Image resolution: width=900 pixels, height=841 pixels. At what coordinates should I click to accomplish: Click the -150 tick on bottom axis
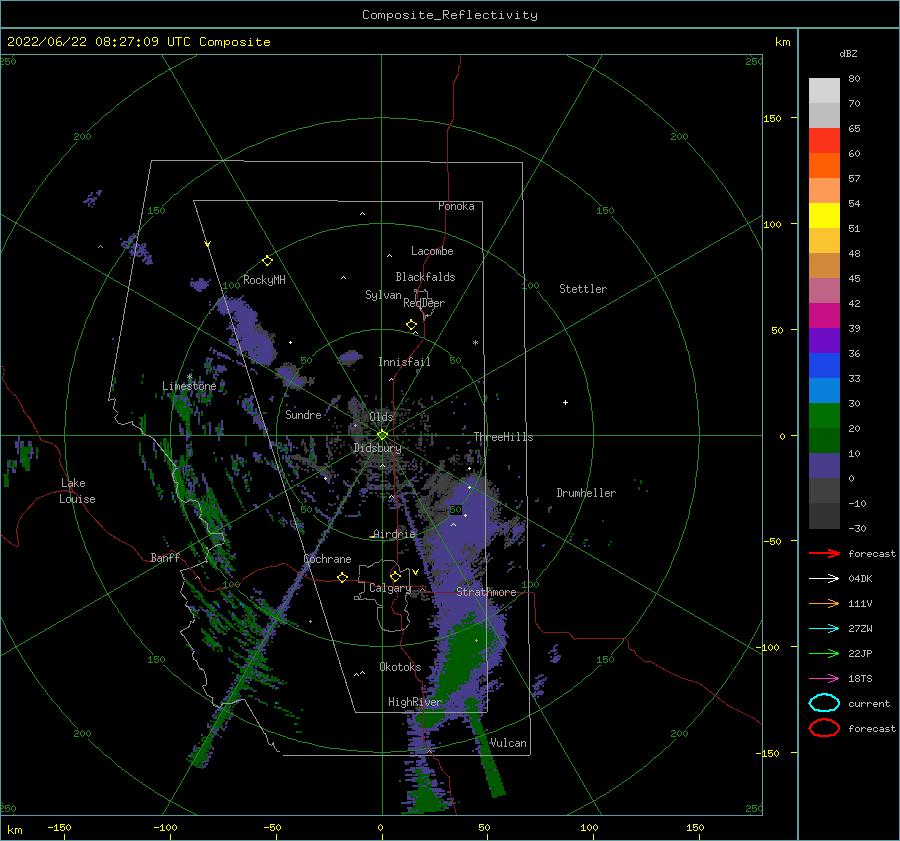[x=59, y=827]
